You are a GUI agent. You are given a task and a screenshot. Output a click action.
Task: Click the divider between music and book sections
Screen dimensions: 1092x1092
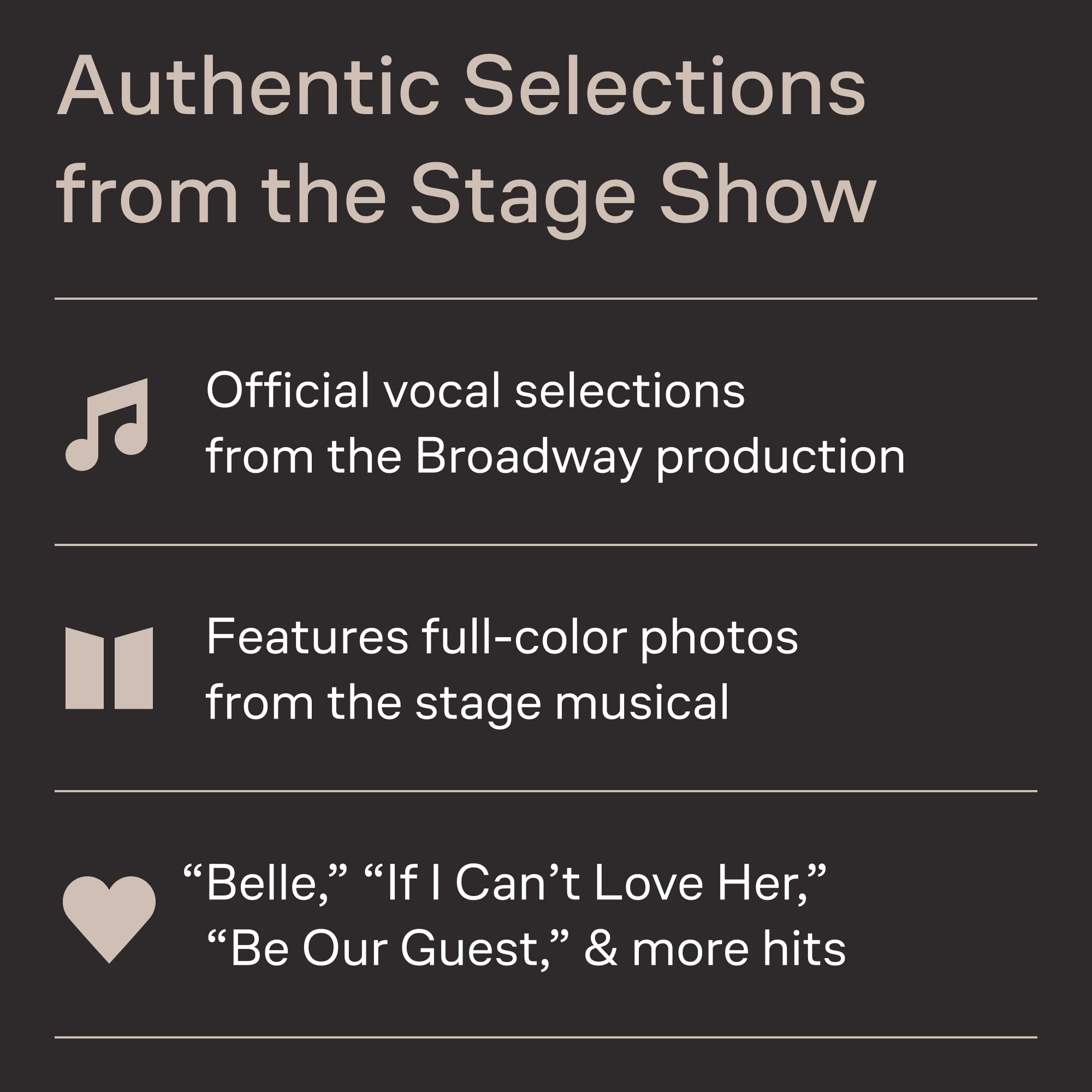tap(546, 545)
